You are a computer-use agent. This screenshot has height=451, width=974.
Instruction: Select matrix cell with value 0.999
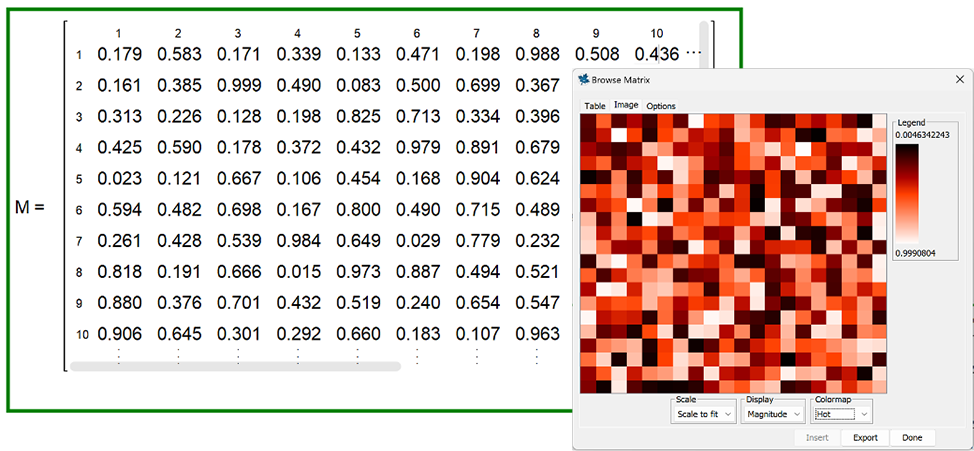point(237,86)
